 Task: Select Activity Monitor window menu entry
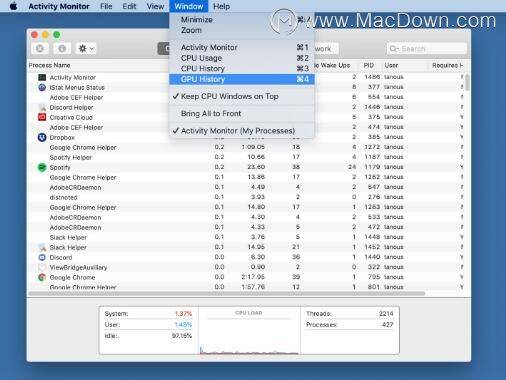pos(242,47)
